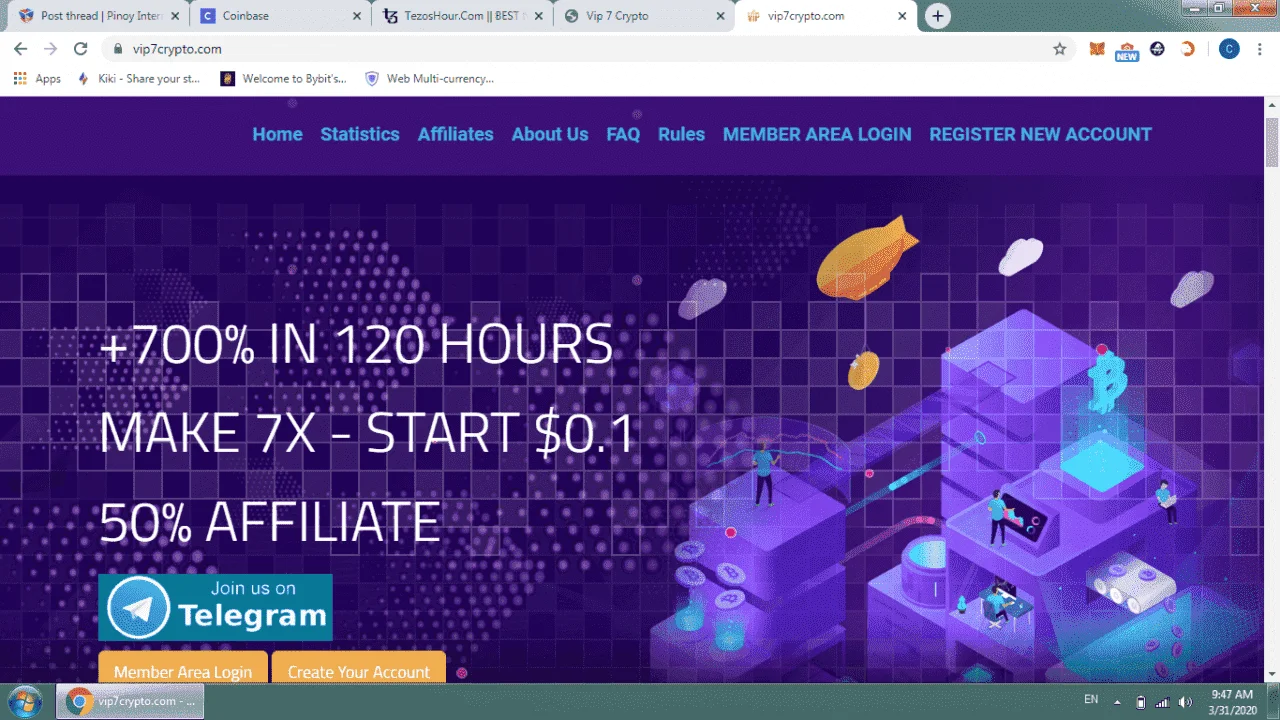Open the extension with the NEW badge
Viewport: 1280px width, 720px height.
pos(1127,50)
